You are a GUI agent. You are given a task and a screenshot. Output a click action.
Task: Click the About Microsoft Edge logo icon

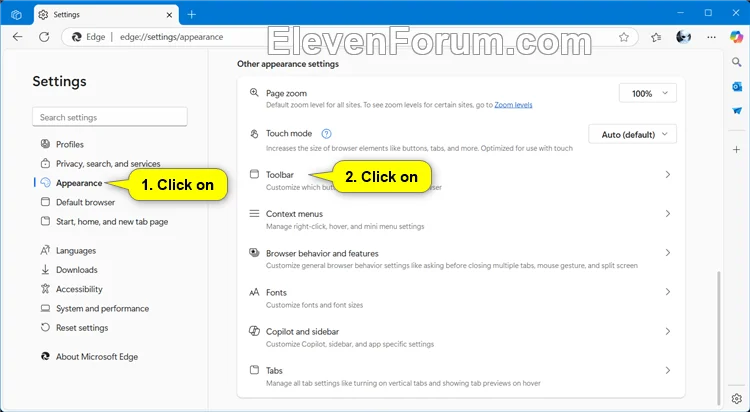[45, 356]
